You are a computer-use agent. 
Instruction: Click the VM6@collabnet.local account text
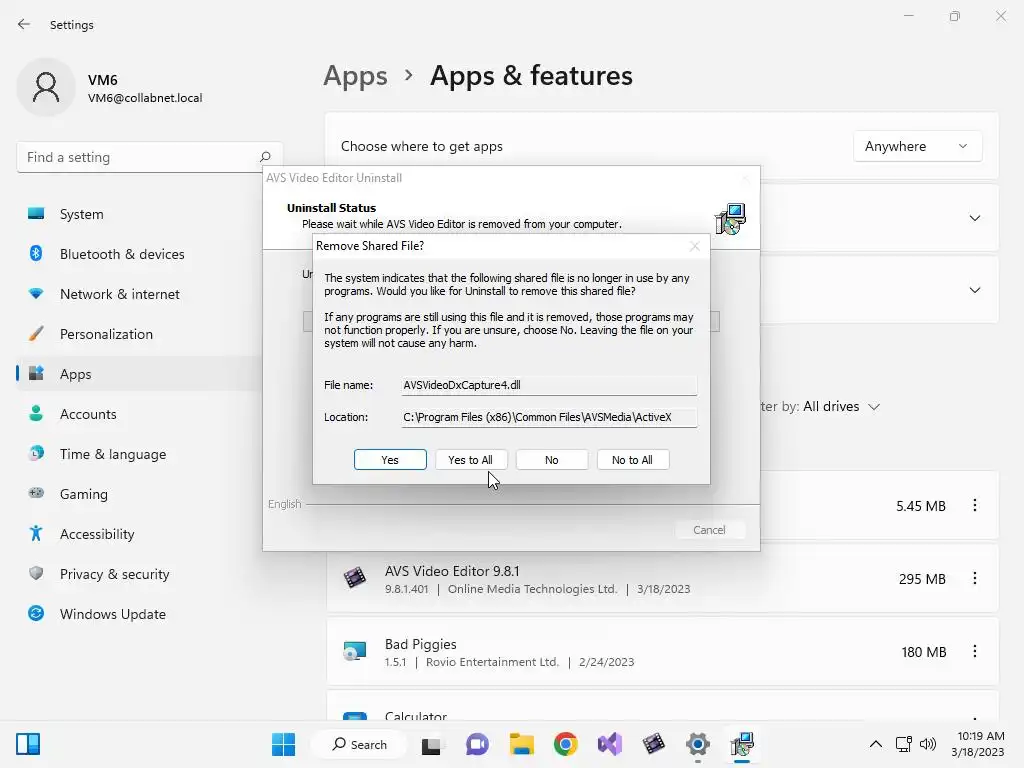pyautogui.click(x=145, y=98)
